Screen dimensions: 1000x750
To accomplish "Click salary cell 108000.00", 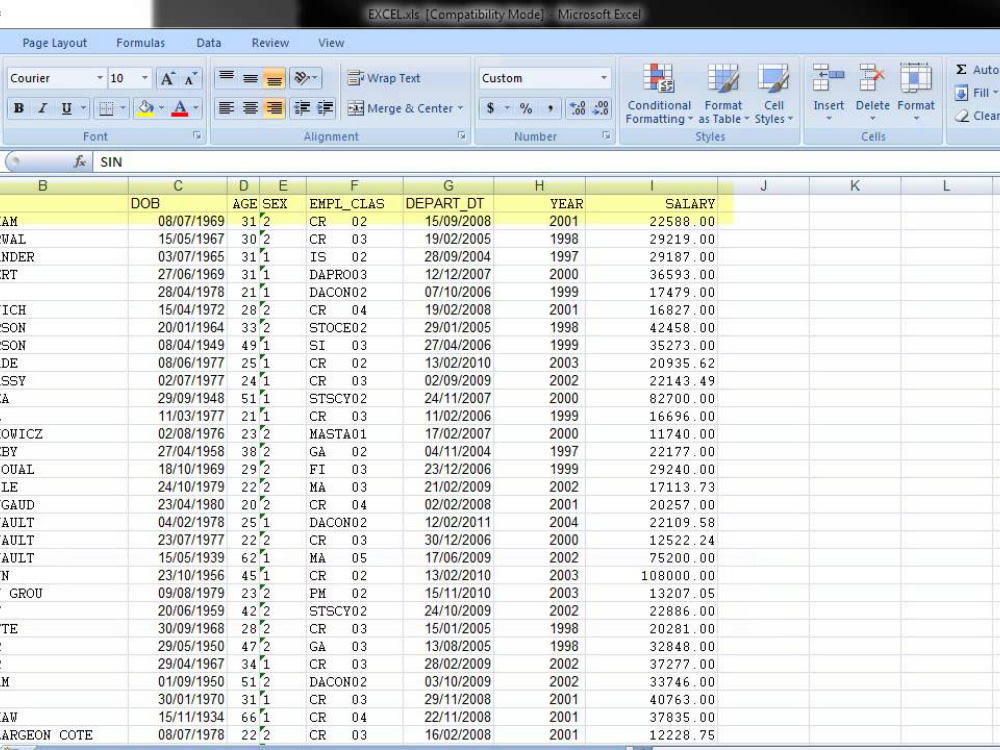I will (652, 575).
